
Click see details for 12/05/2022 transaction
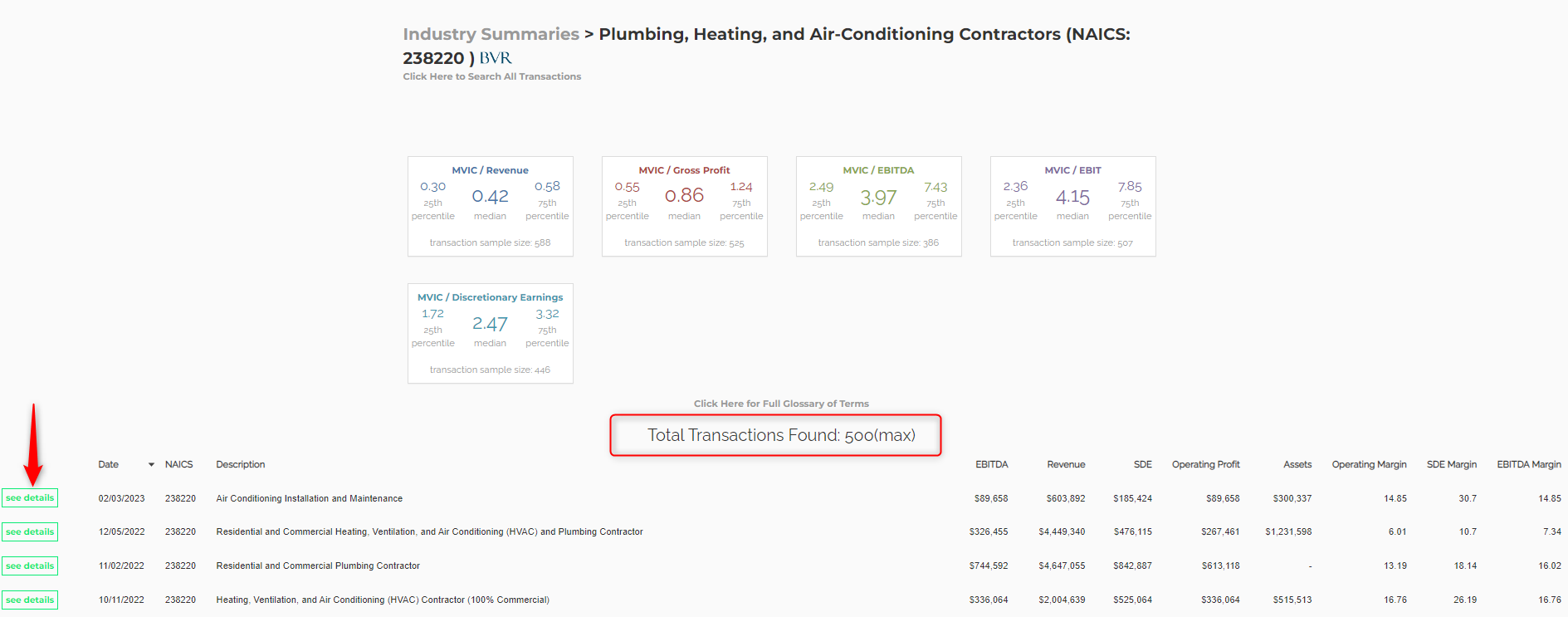[30, 532]
